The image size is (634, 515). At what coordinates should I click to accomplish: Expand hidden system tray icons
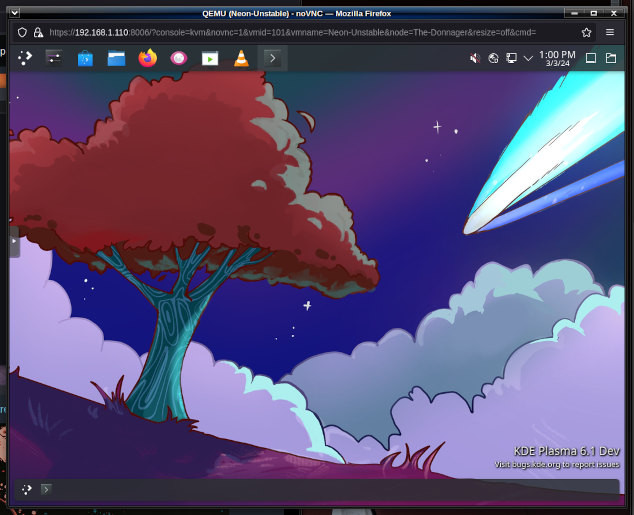tap(528, 58)
